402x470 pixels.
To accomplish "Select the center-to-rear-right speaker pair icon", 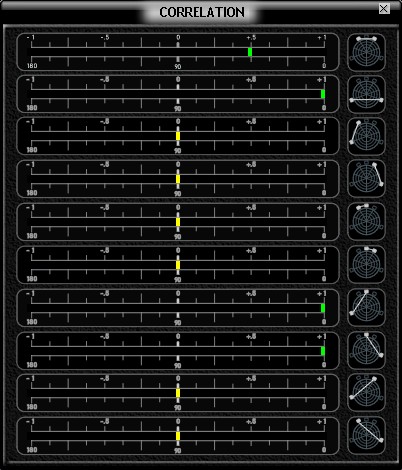I will point(366,350).
